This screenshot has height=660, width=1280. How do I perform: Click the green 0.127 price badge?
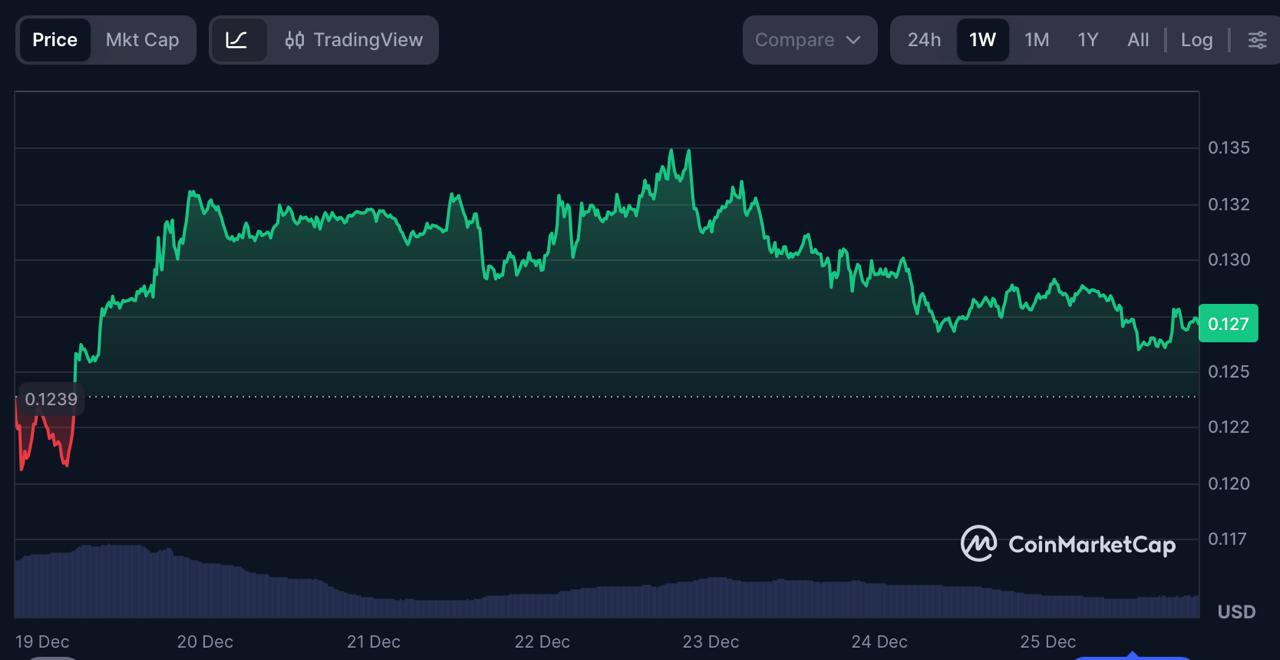(x=1228, y=323)
